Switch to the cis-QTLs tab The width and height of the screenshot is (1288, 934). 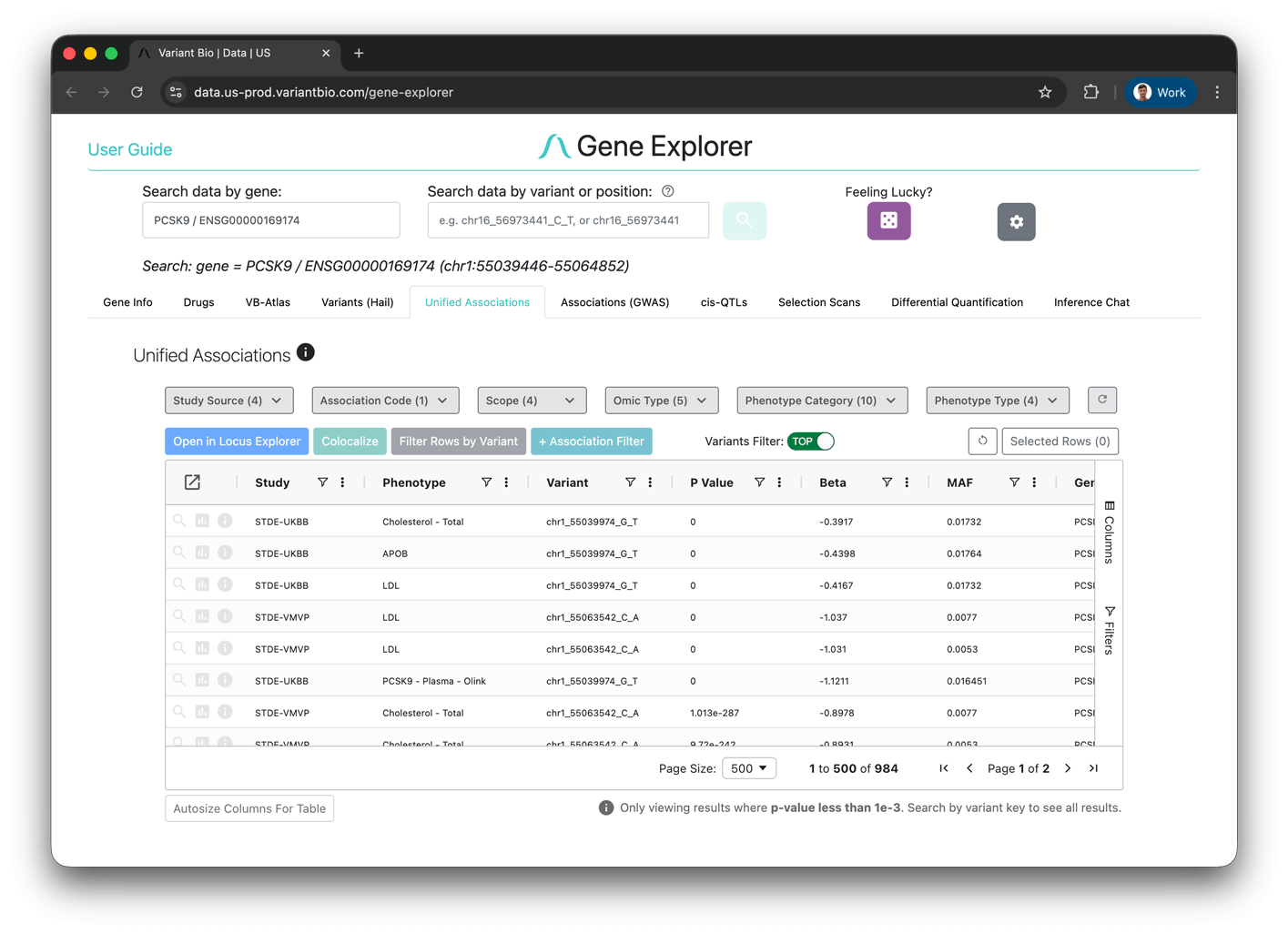pos(724,302)
